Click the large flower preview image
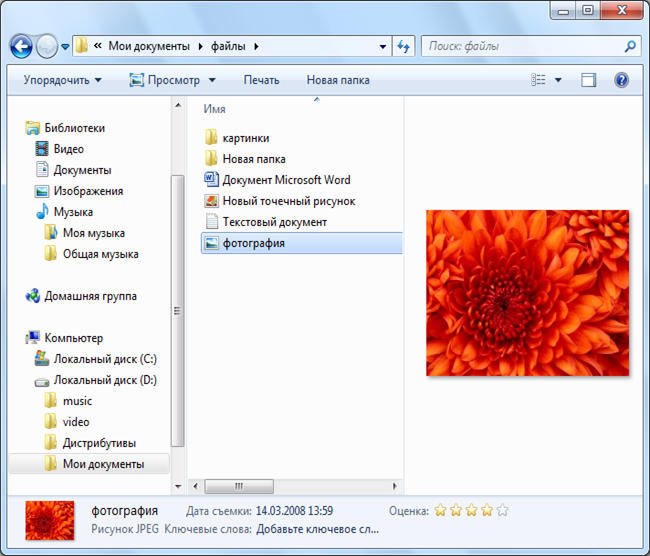The width and height of the screenshot is (650, 556). [527, 293]
